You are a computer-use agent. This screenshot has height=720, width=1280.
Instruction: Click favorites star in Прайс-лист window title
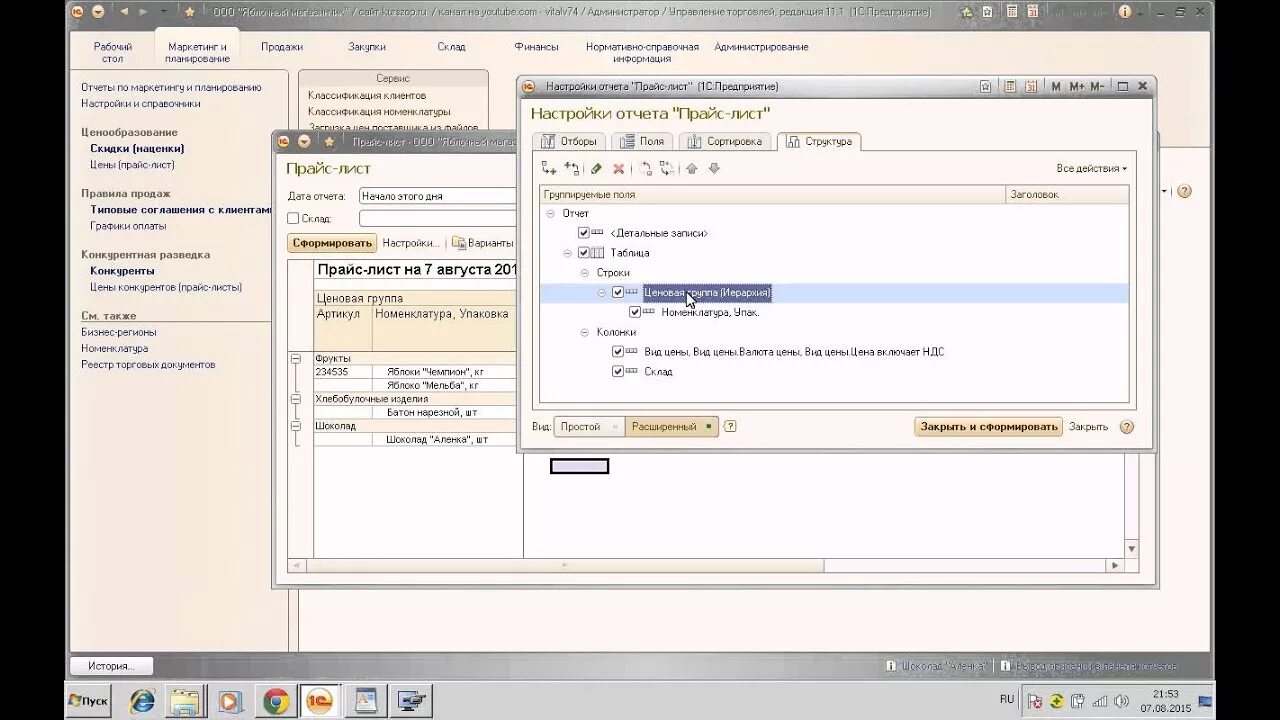tap(328, 141)
